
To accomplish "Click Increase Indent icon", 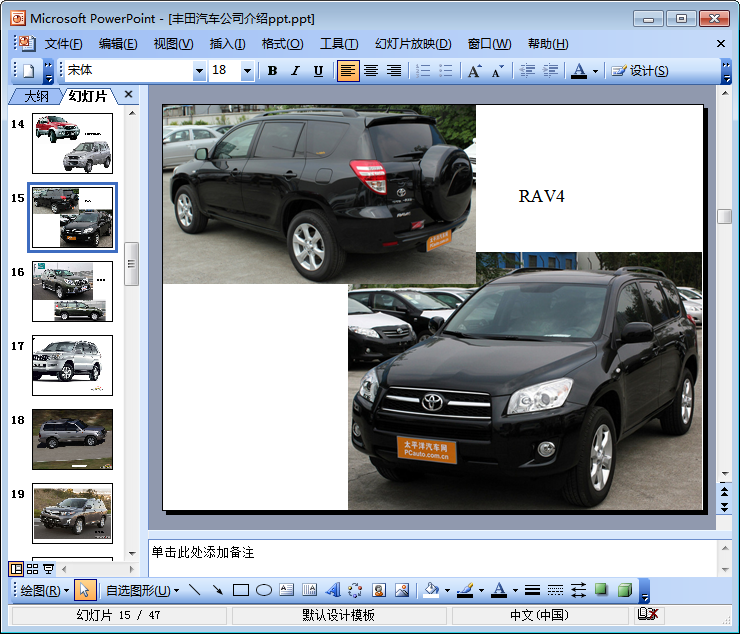I will [x=550, y=71].
